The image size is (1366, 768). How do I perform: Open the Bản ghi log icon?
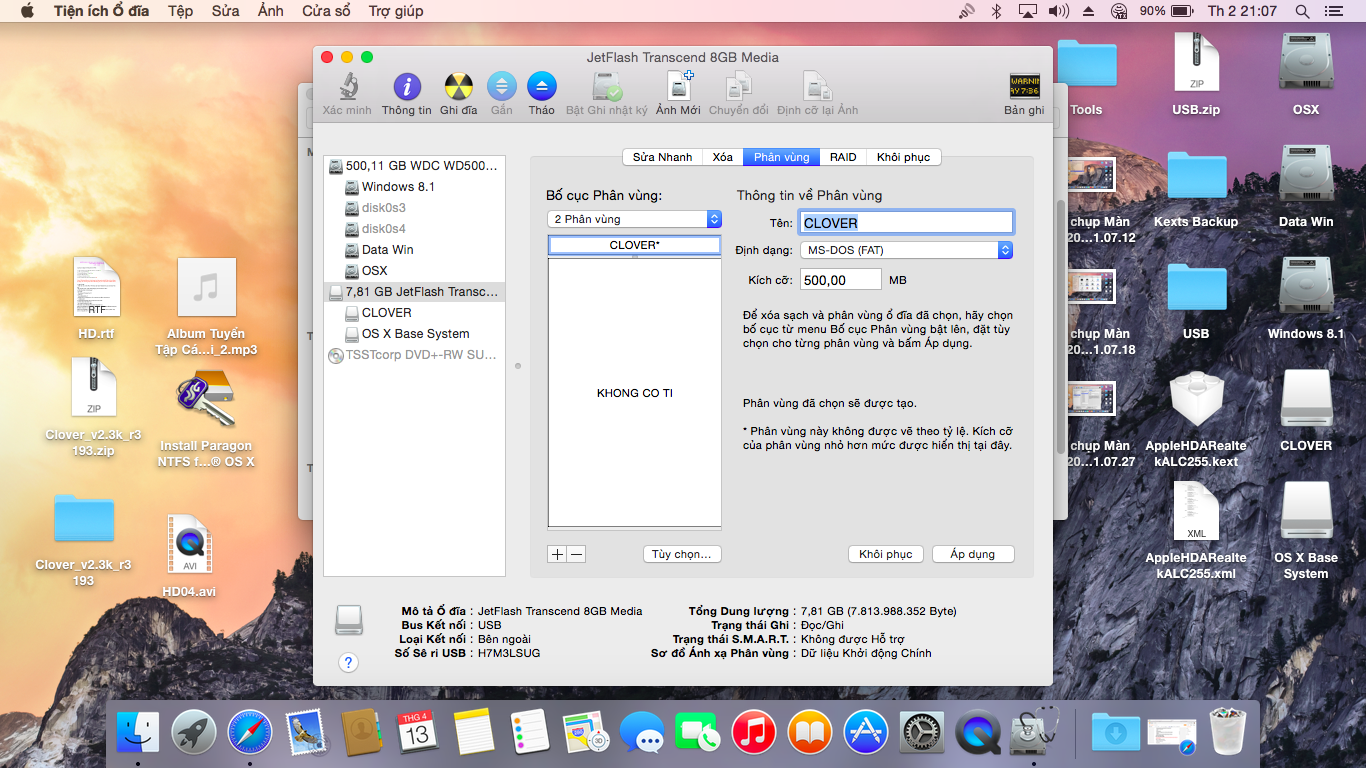click(1024, 87)
